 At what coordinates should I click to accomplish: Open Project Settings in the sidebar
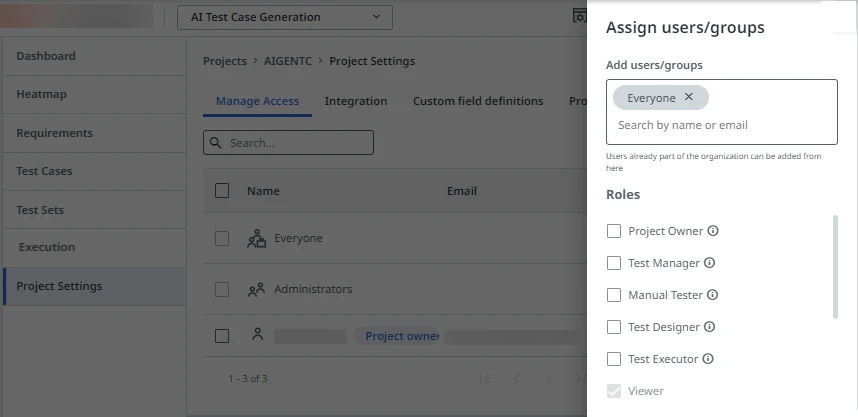click(x=94, y=286)
